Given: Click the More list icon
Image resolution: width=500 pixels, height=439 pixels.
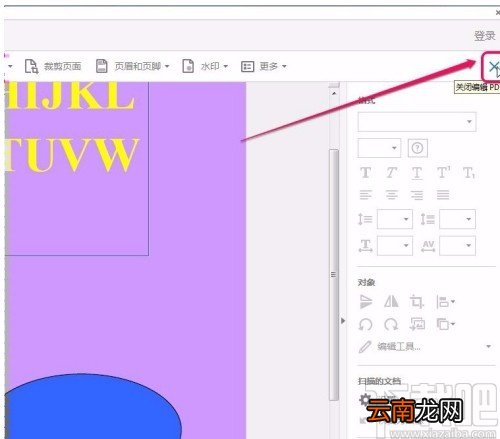Looking at the screenshot, I should click(247, 66).
